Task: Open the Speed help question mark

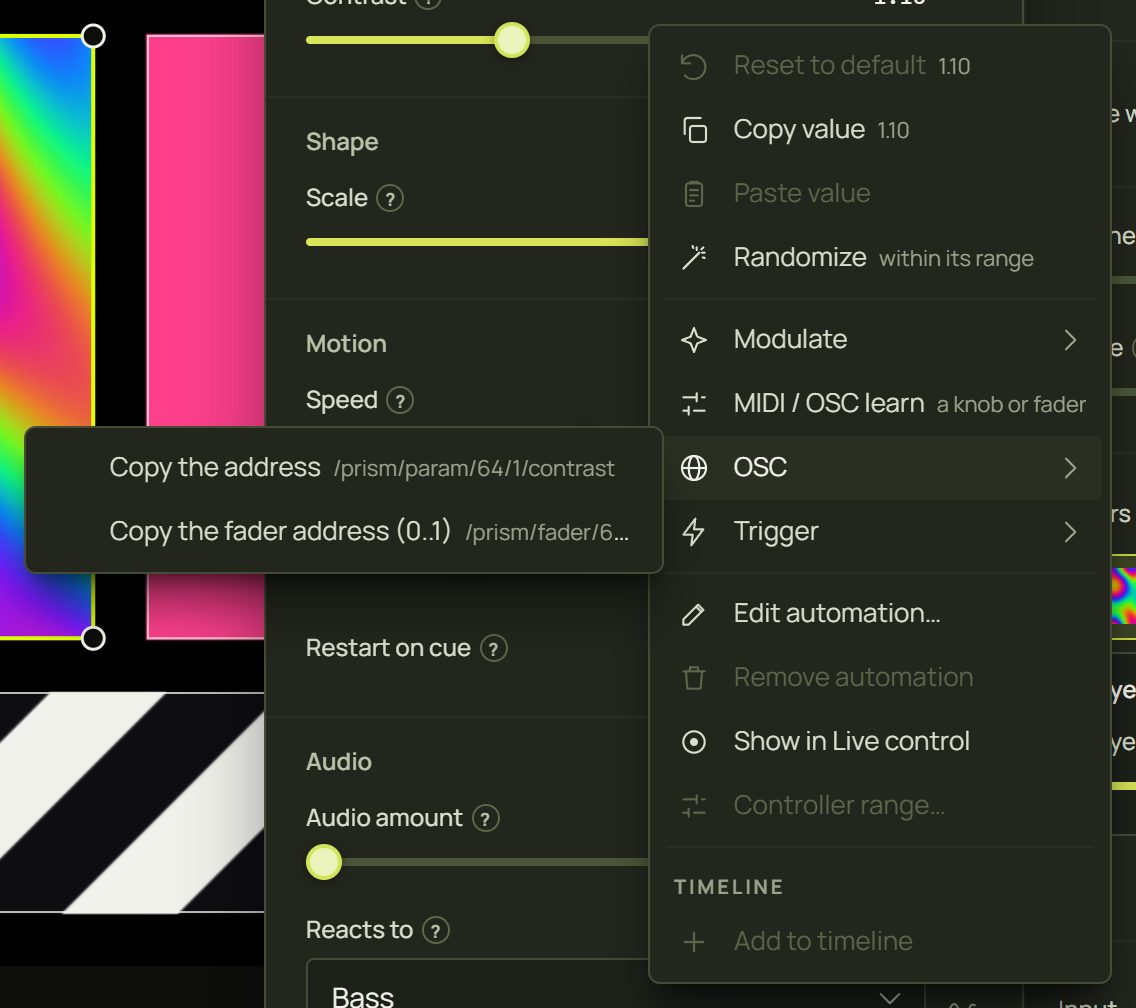Action: click(x=400, y=400)
